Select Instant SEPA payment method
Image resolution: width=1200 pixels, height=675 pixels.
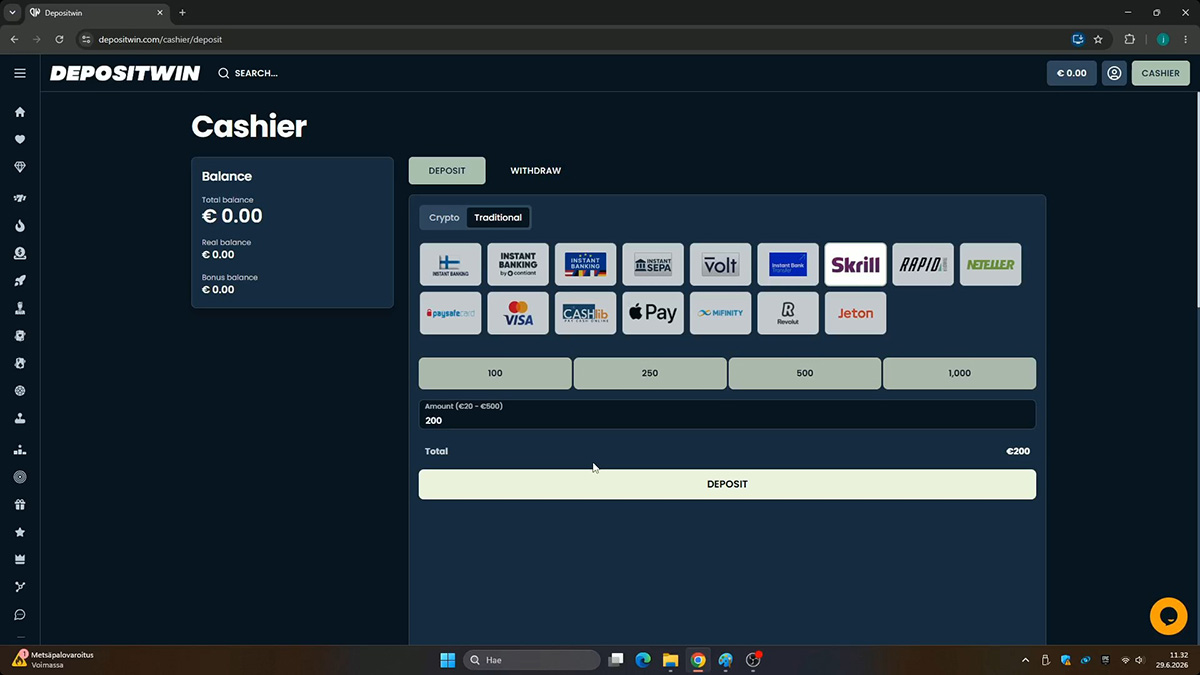point(653,265)
